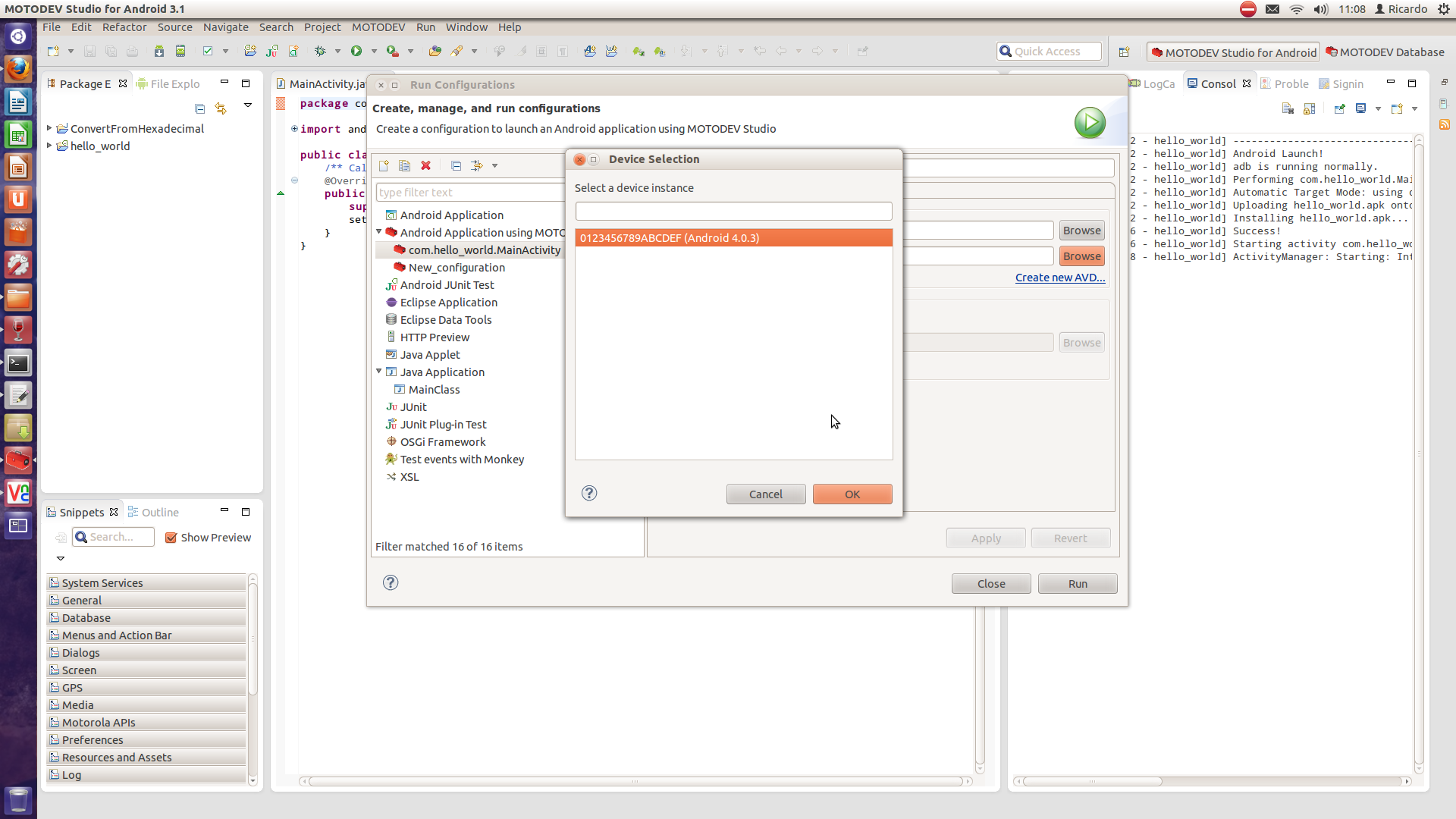Click the Console horizontal scrollbar

click(1092, 781)
